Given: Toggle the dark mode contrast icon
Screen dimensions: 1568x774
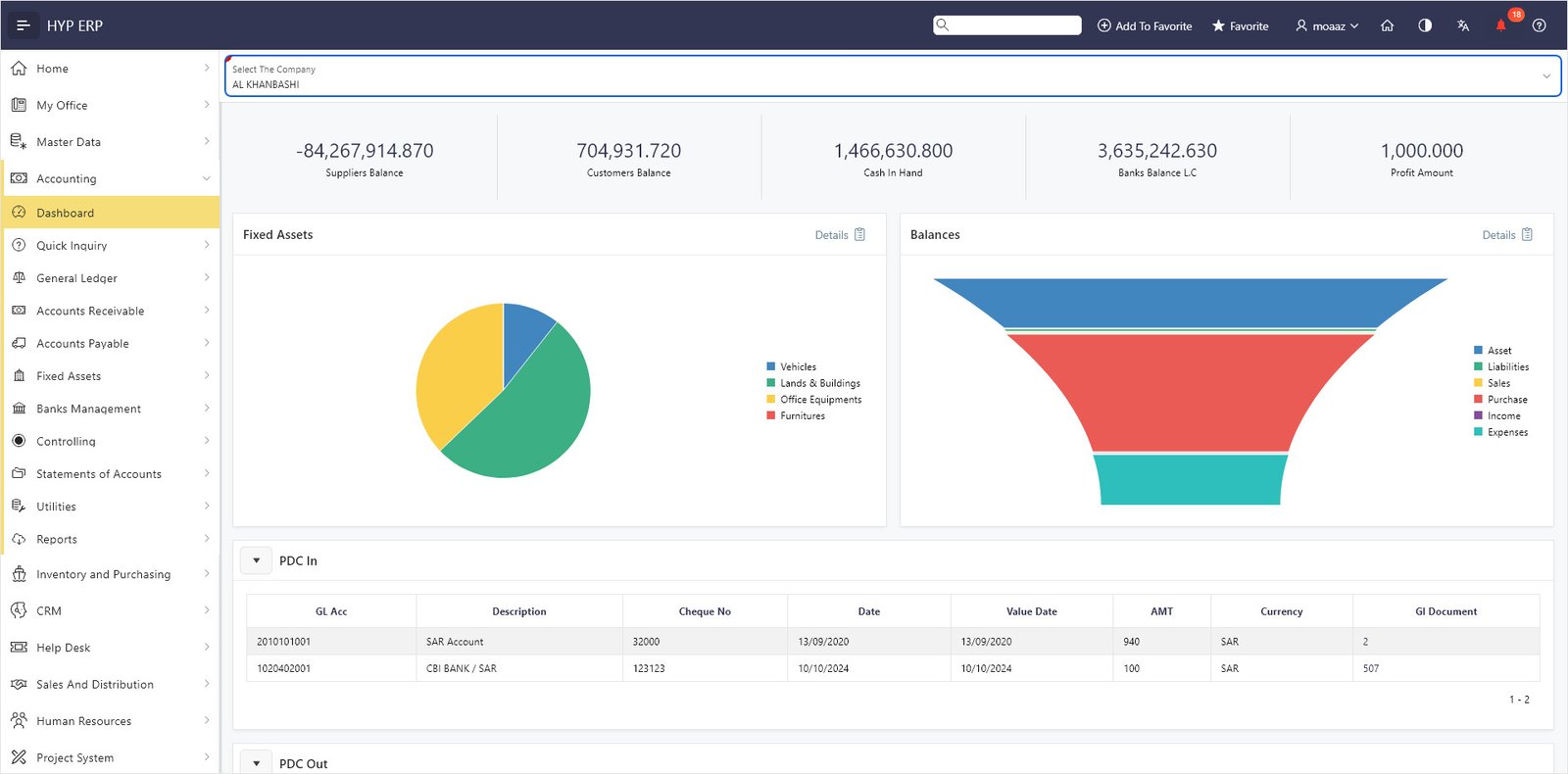Looking at the screenshot, I should [x=1425, y=25].
